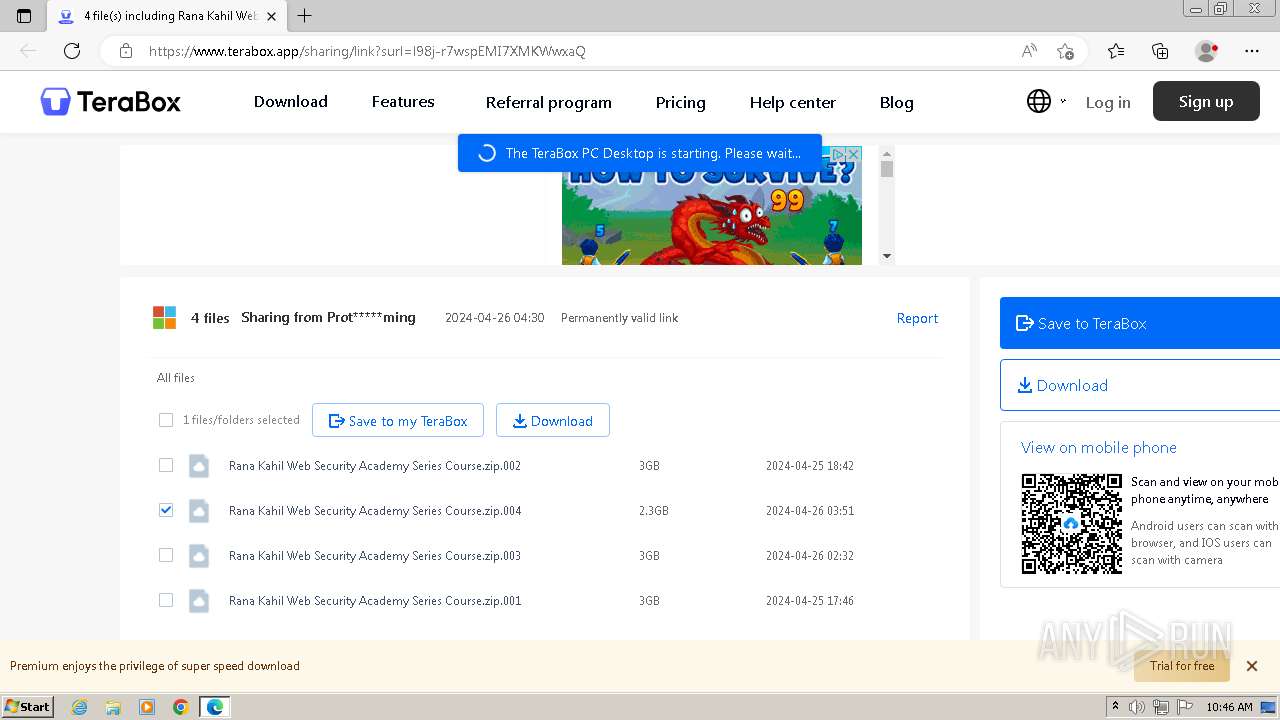1280x720 pixels.
Task: Open the Download menu item
Action: tap(291, 102)
